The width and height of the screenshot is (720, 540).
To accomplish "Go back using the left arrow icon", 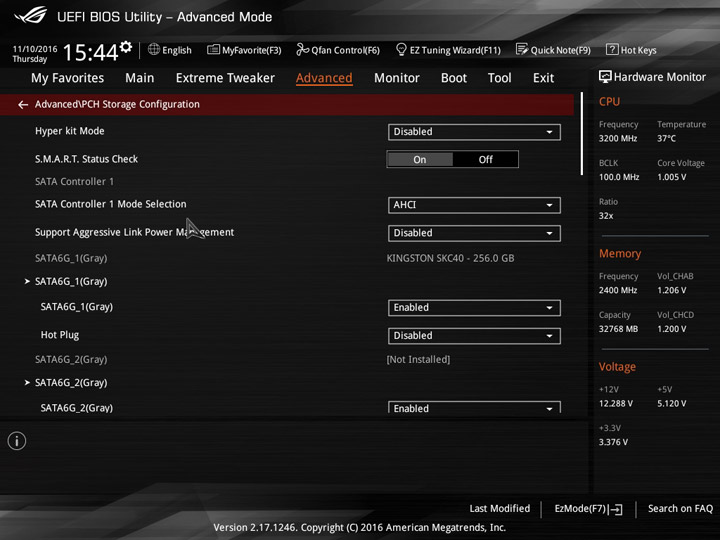I will click(22, 105).
